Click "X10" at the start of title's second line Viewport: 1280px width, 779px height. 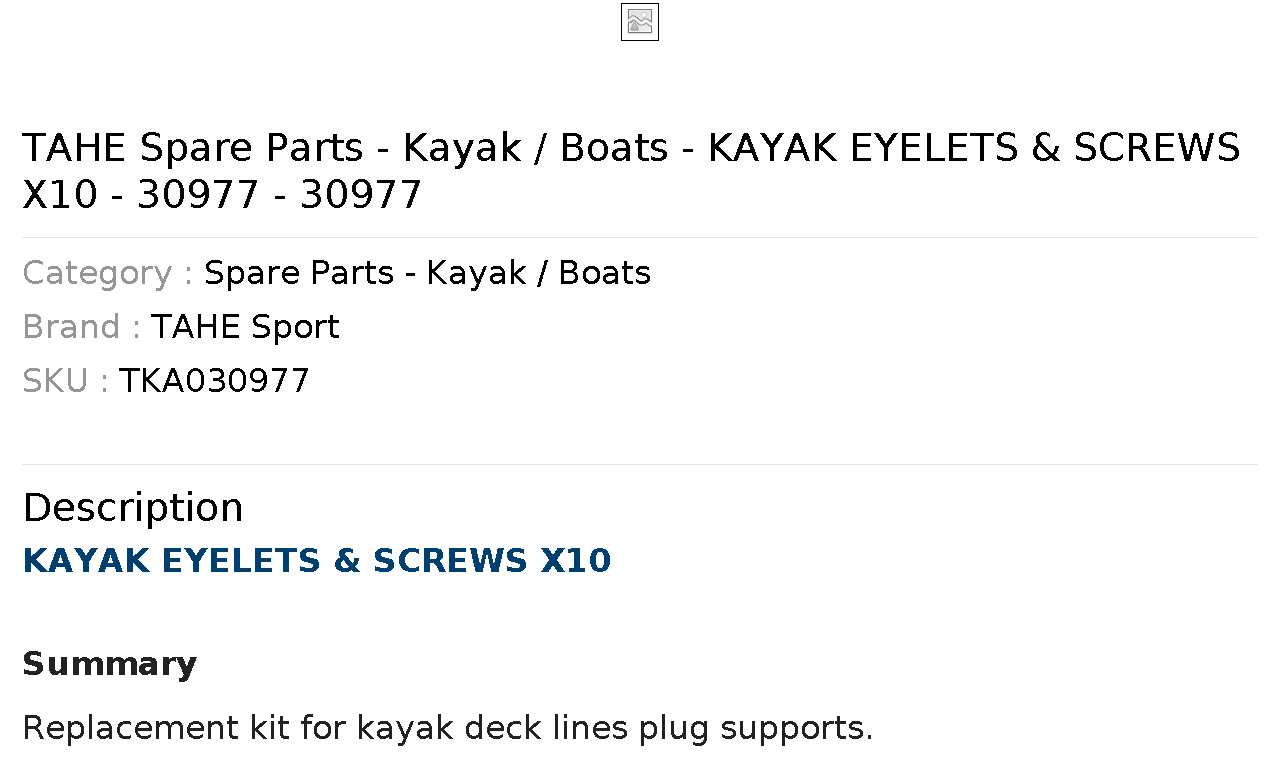click(x=60, y=195)
